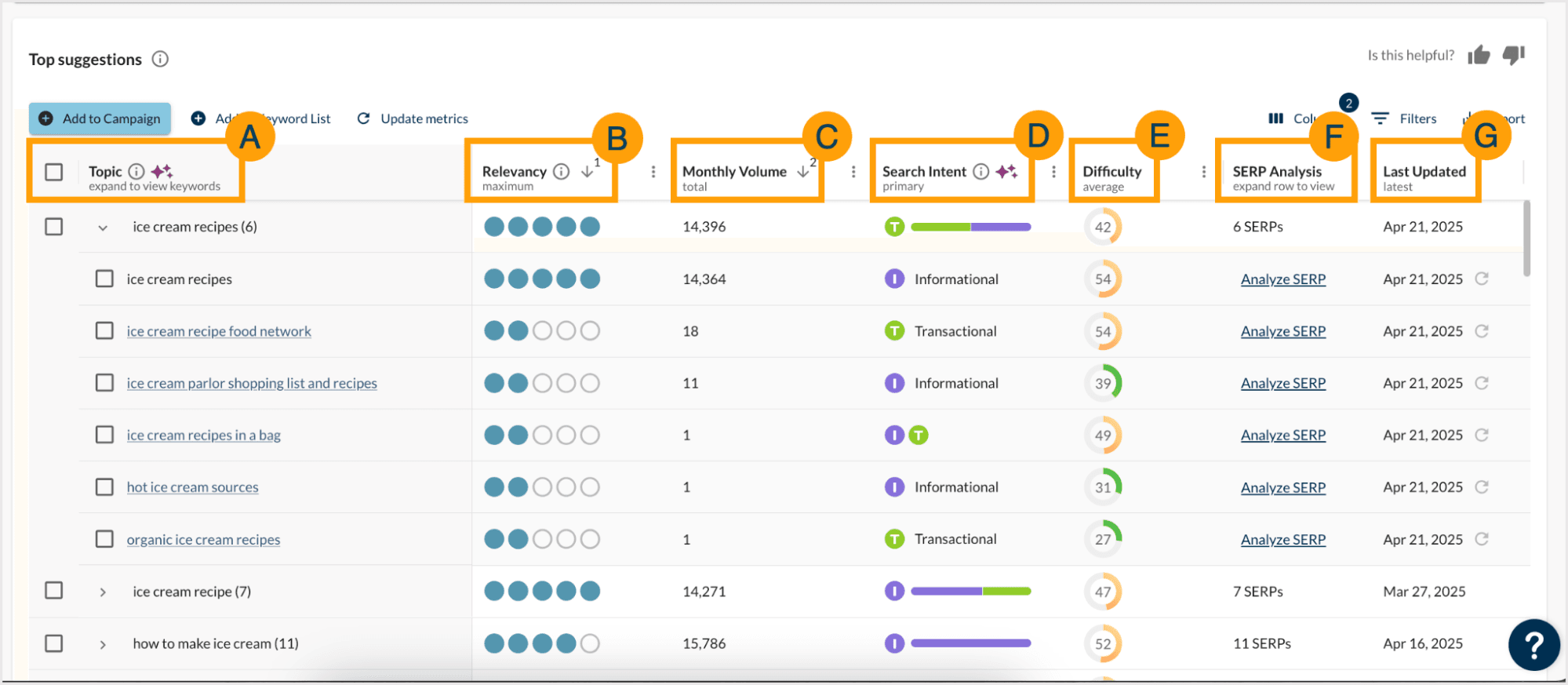Expand how to make ice cream (11)

(x=103, y=644)
